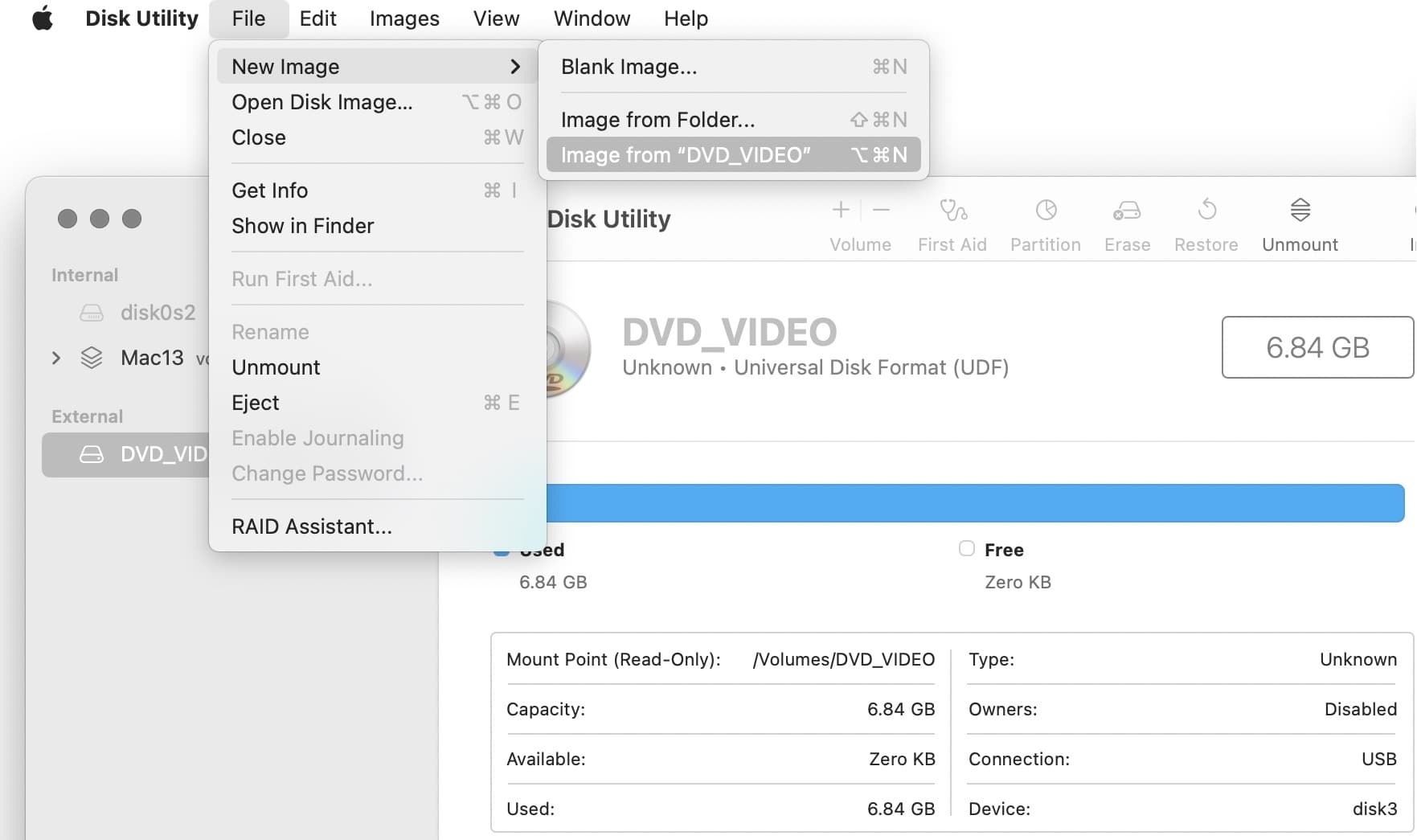1417x840 pixels.
Task: Select disk0s2 in Internal list
Action: (x=157, y=313)
